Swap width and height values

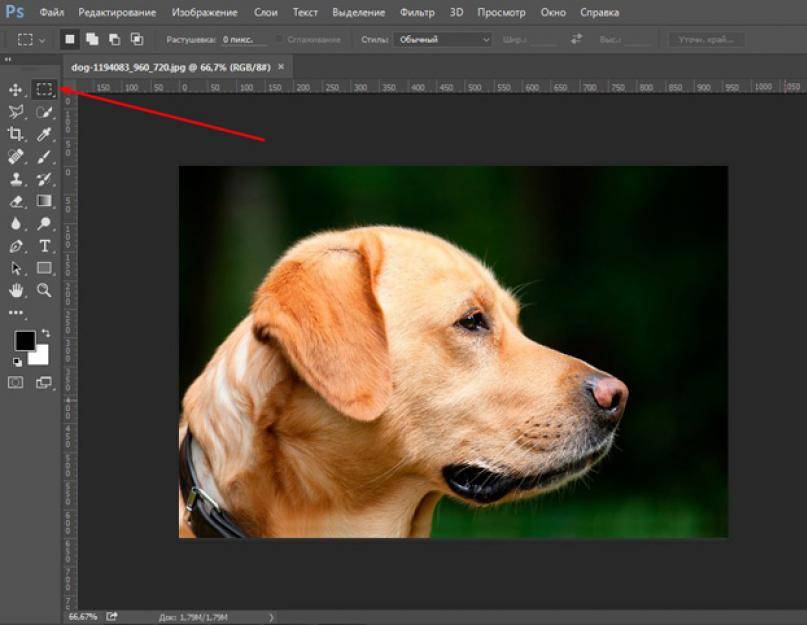pyautogui.click(x=576, y=39)
